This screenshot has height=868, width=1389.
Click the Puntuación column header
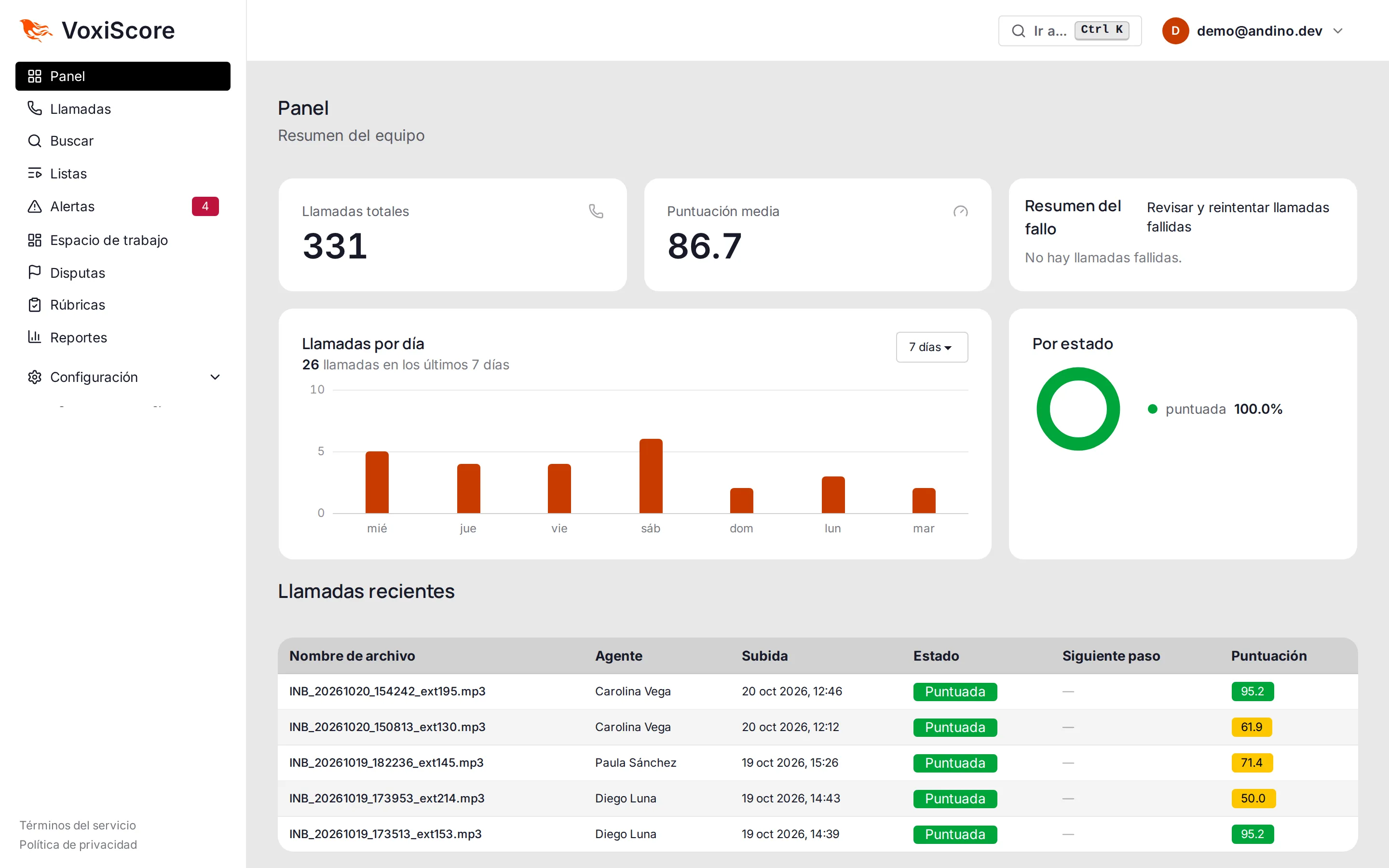coord(1268,656)
